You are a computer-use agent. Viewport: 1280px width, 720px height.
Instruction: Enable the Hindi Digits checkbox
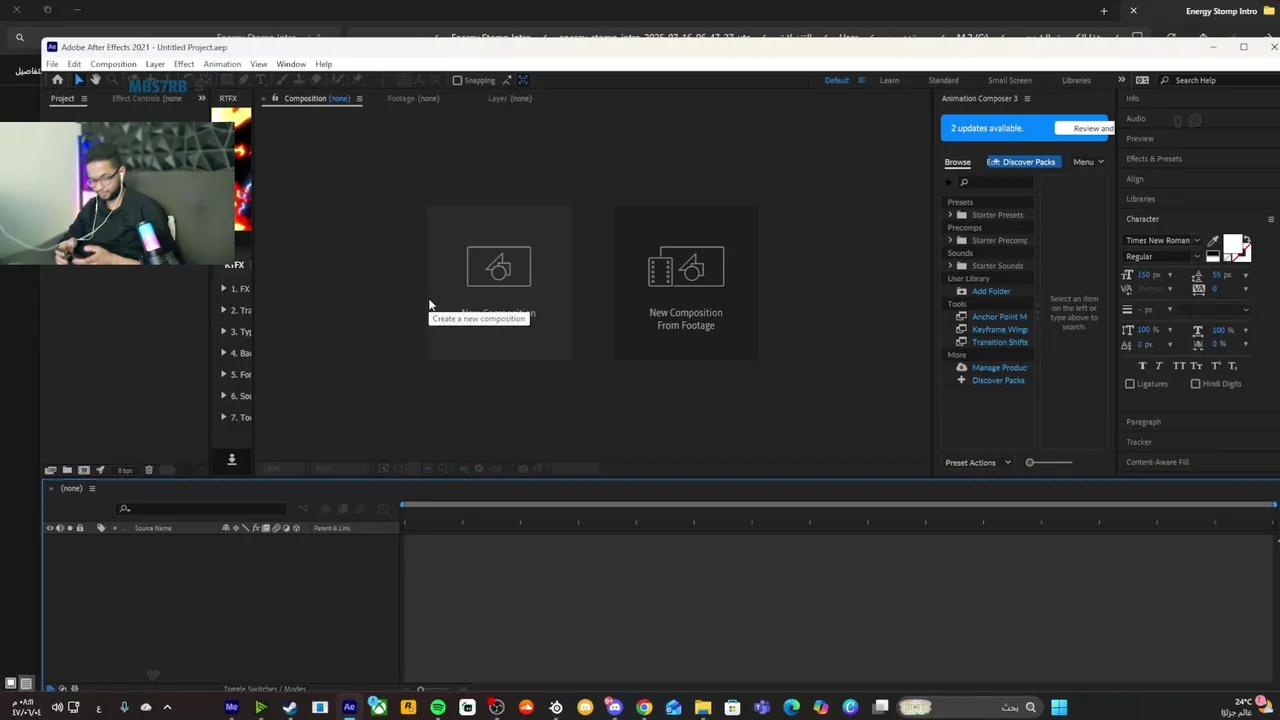(x=1195, y=384)
